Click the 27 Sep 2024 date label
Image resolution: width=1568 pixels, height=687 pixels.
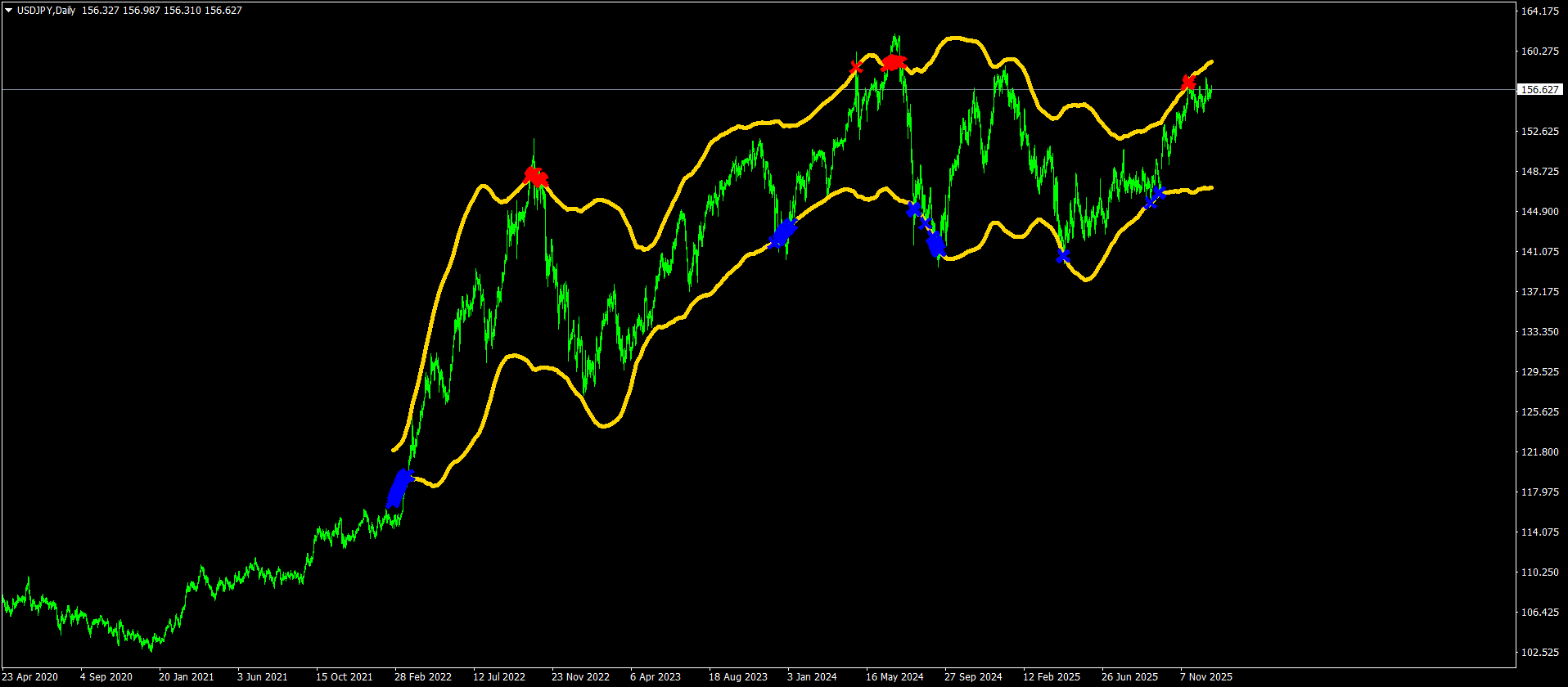973,677
